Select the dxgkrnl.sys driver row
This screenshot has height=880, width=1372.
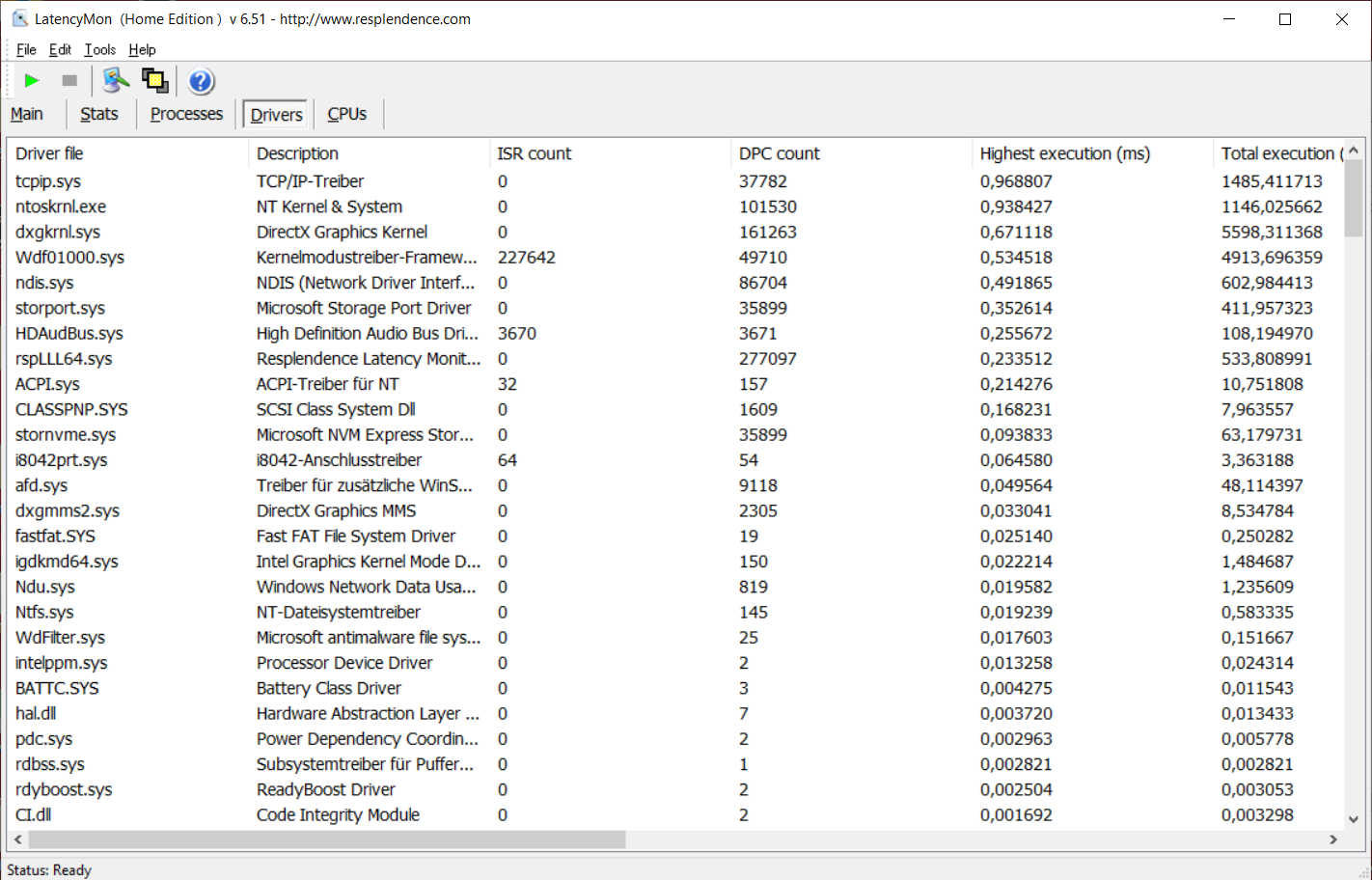[x=675, y=232]
